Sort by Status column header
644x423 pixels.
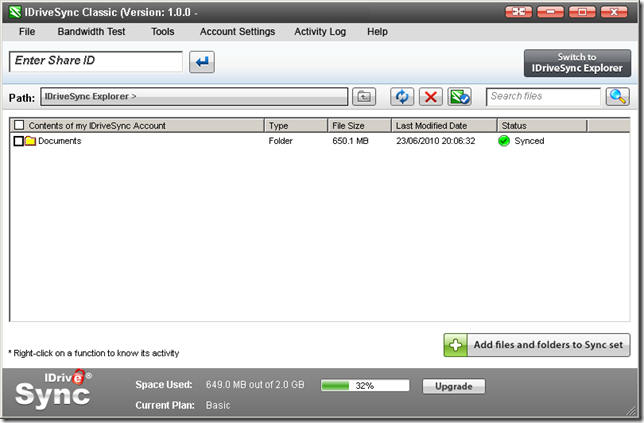point(542,126)
